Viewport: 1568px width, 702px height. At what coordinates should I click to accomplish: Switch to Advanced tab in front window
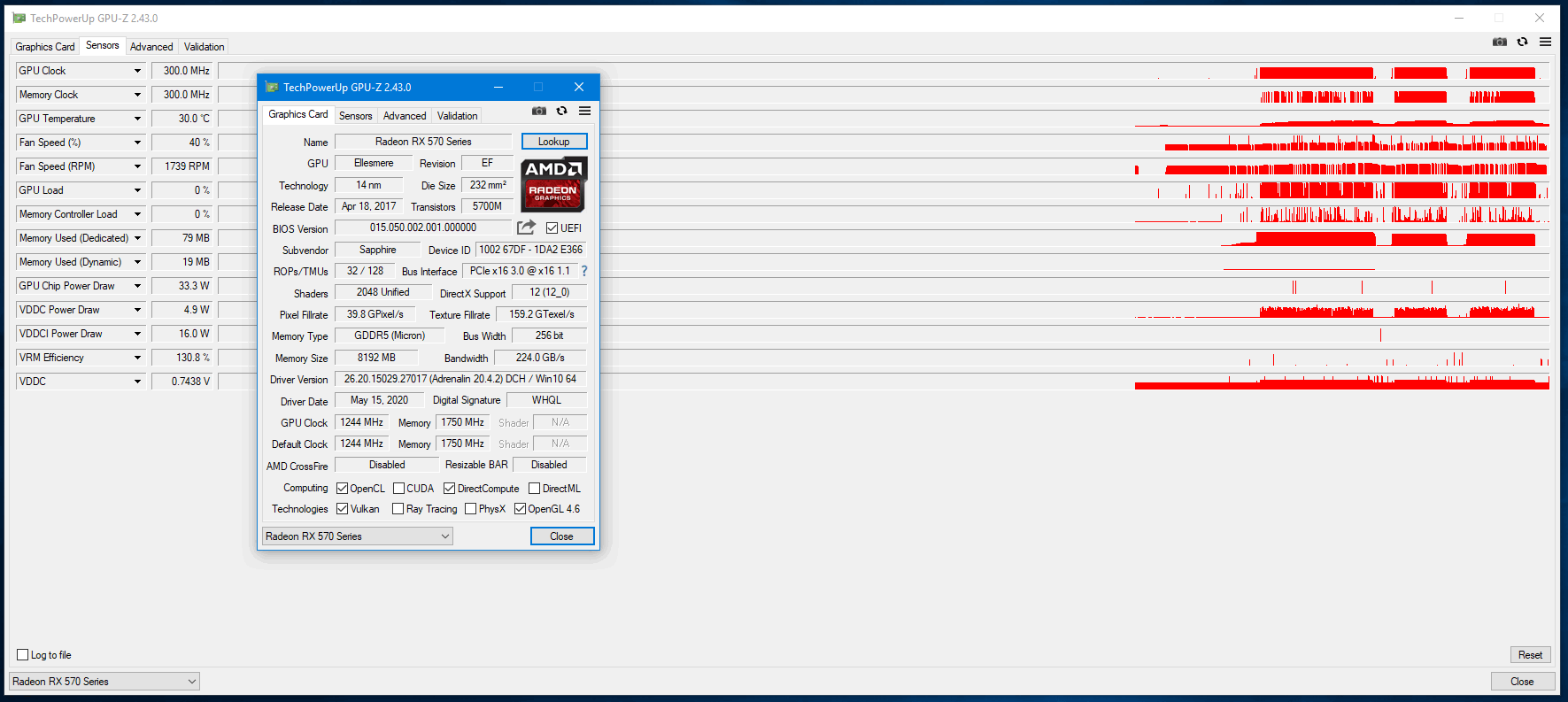click(405, 116)
